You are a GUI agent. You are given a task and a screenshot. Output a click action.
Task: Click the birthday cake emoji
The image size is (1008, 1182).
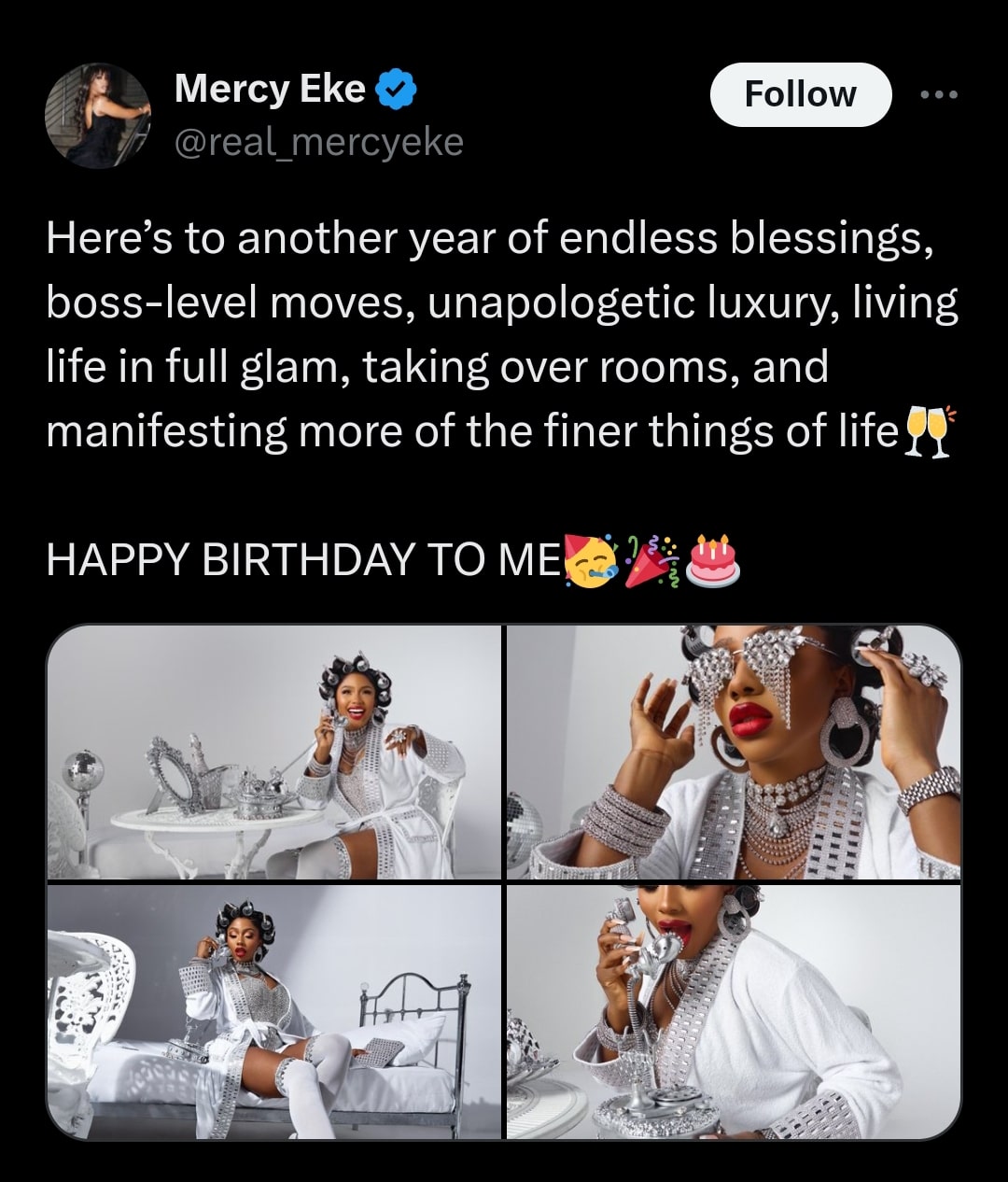[713, 560]
